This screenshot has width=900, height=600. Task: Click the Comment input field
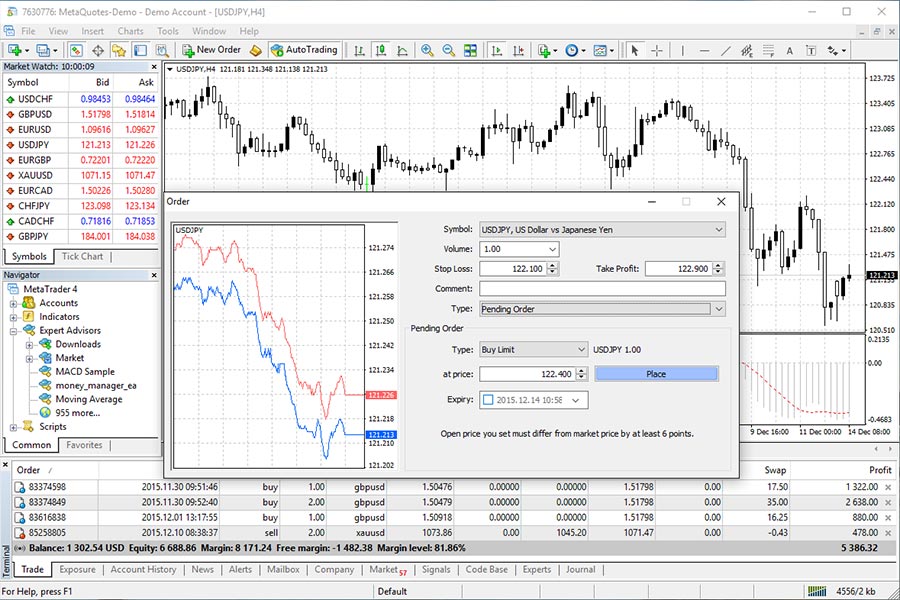point(603,289)
